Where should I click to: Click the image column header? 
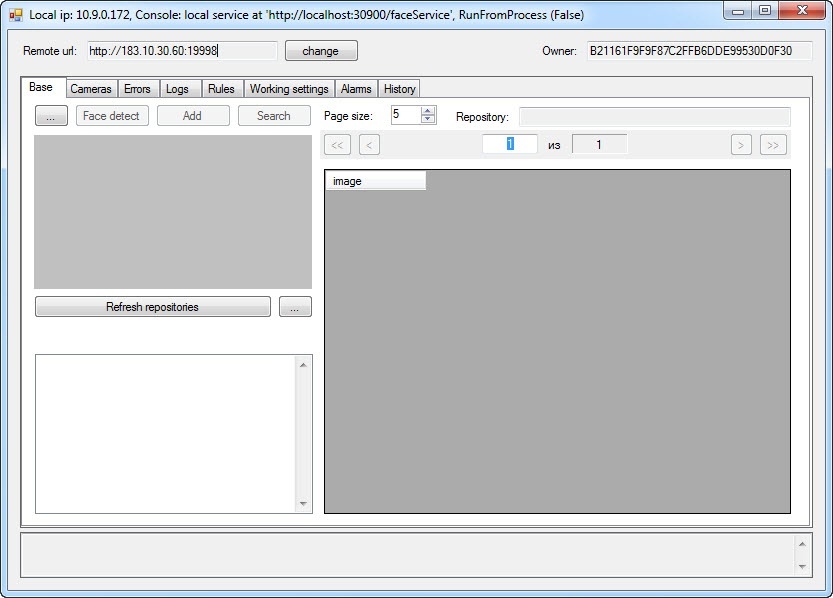[x=376, y=181]
